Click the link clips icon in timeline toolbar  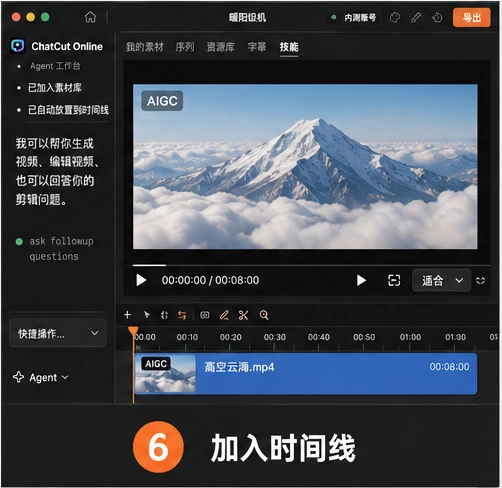(x=205, y=315)
